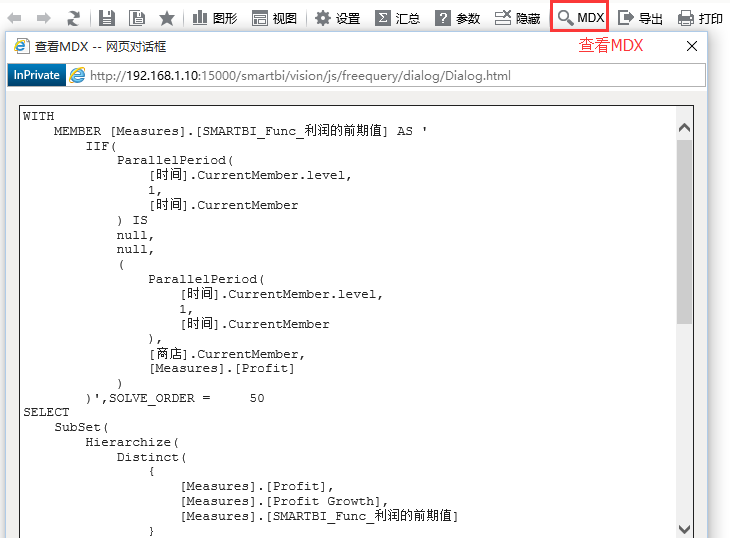This screenshot has width=730, height=538.
Task: Click the IE page icon beside the URL
Action: 77,75
